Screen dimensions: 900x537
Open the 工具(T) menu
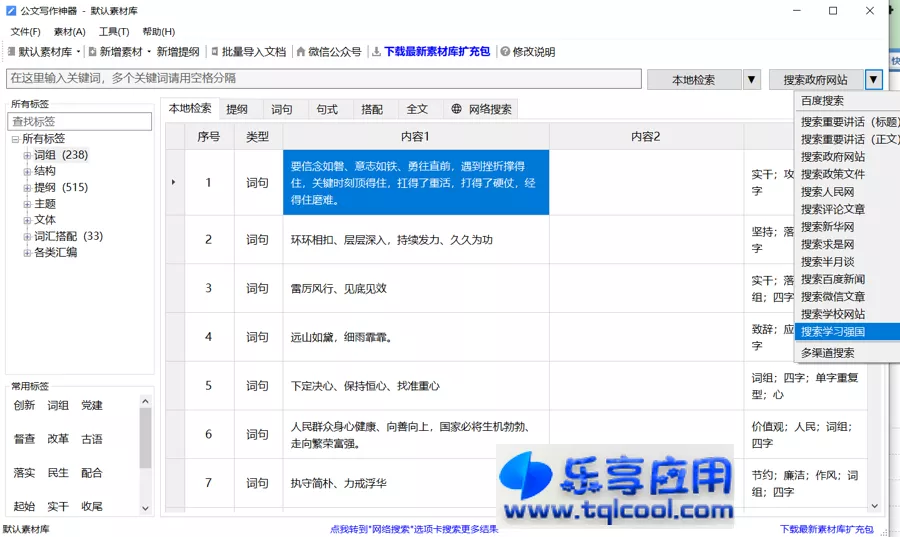click(114, 32)
